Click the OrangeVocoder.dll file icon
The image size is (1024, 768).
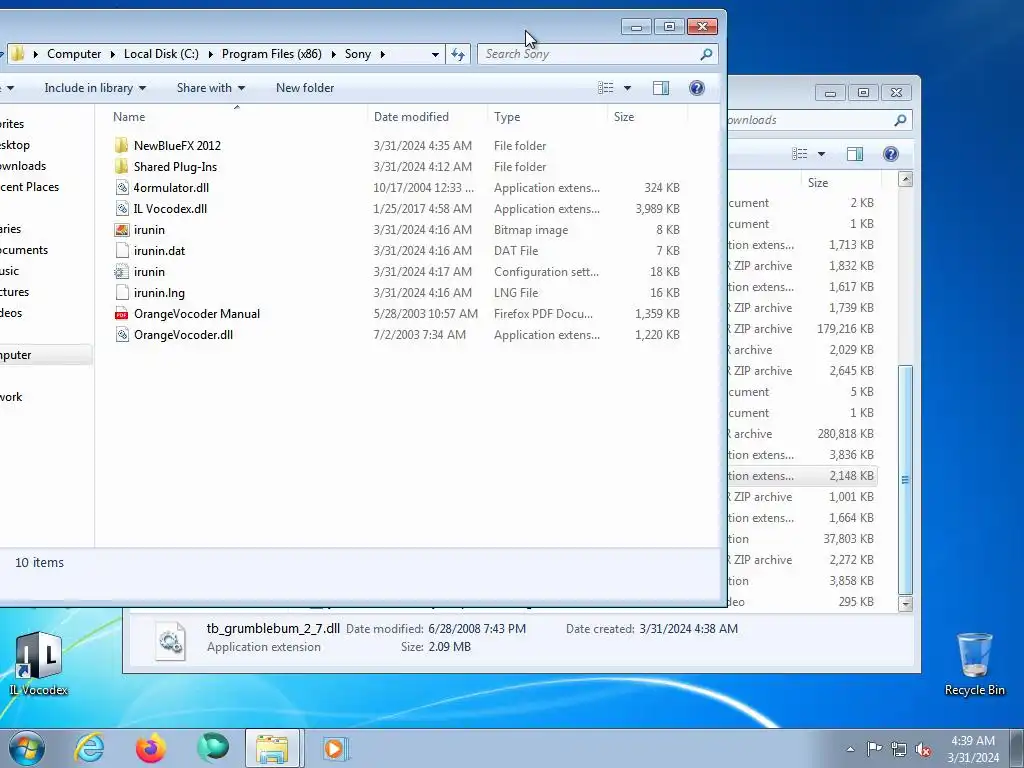(x=121, y=335)
